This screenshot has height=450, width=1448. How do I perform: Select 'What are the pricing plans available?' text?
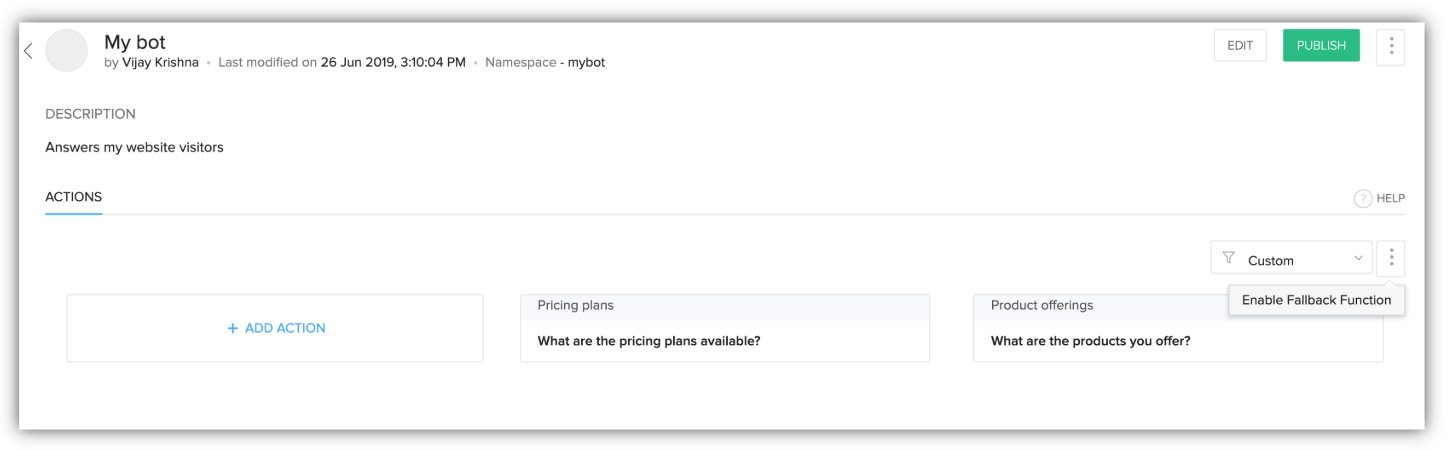(x=649, y=341)
